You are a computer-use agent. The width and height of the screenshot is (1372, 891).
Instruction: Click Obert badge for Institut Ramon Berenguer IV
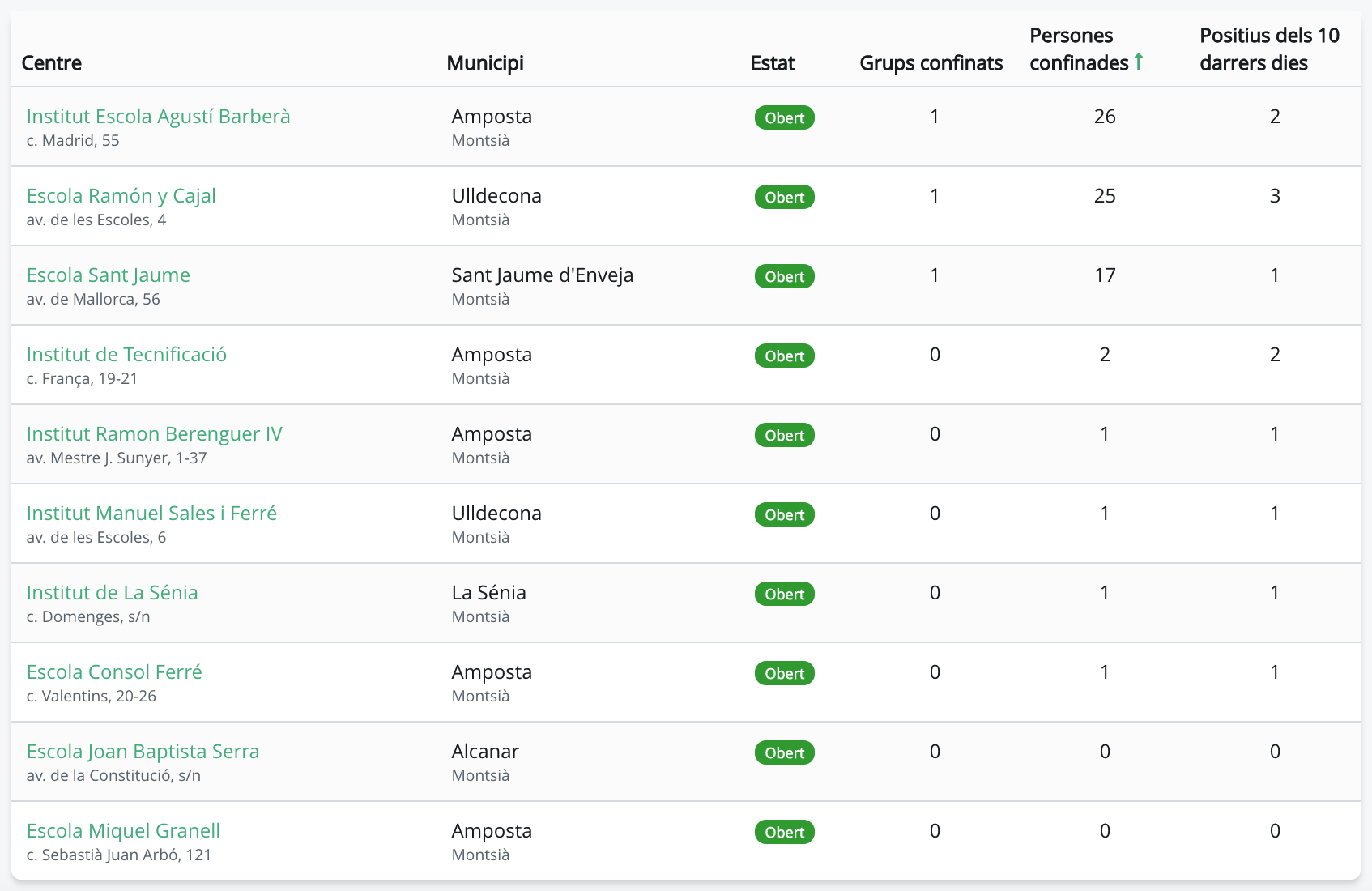coord(785,435)
